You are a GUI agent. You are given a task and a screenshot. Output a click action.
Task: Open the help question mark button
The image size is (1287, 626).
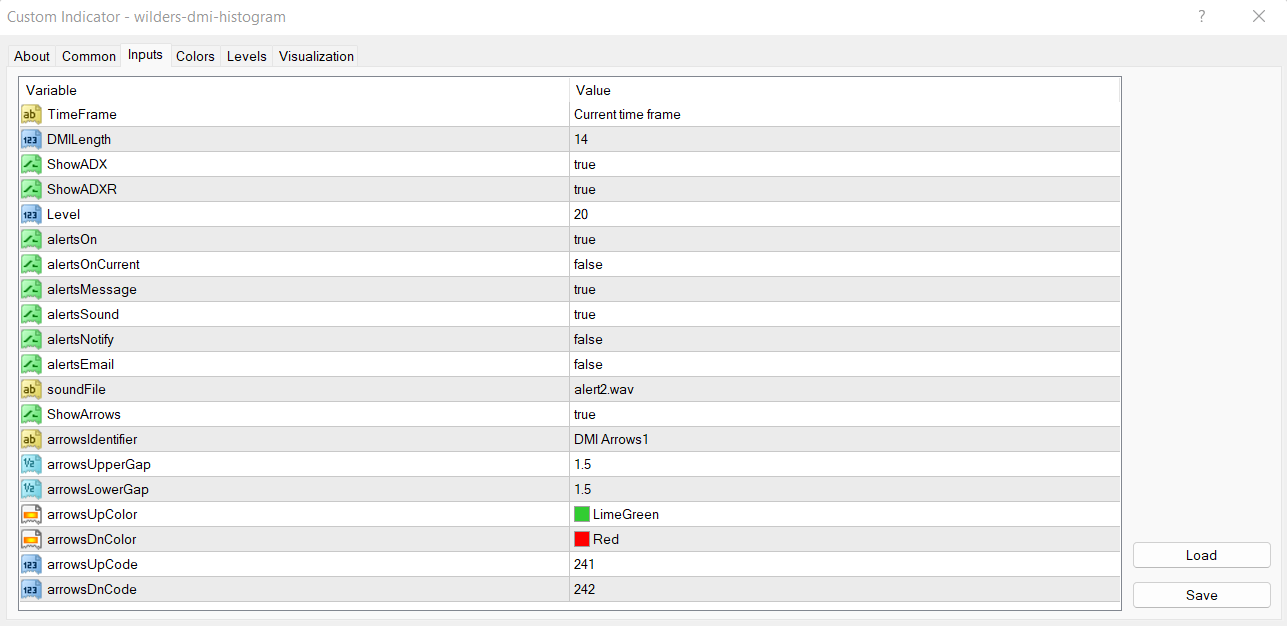click(x=1201, y=17)
